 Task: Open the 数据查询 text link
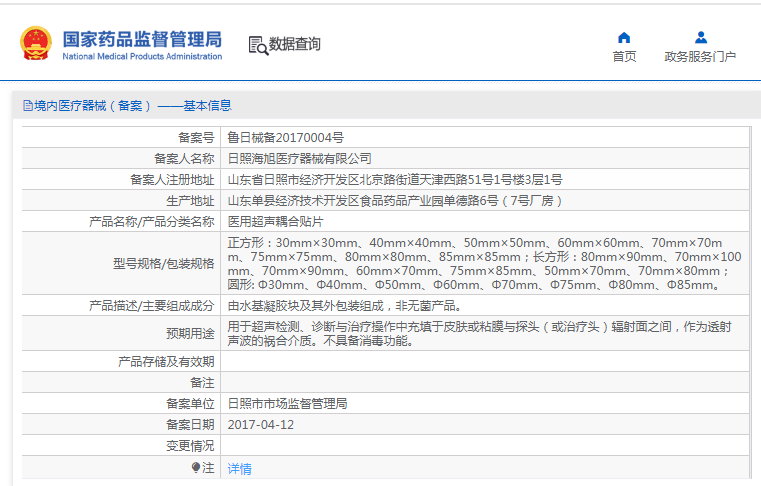click(295, 45)
